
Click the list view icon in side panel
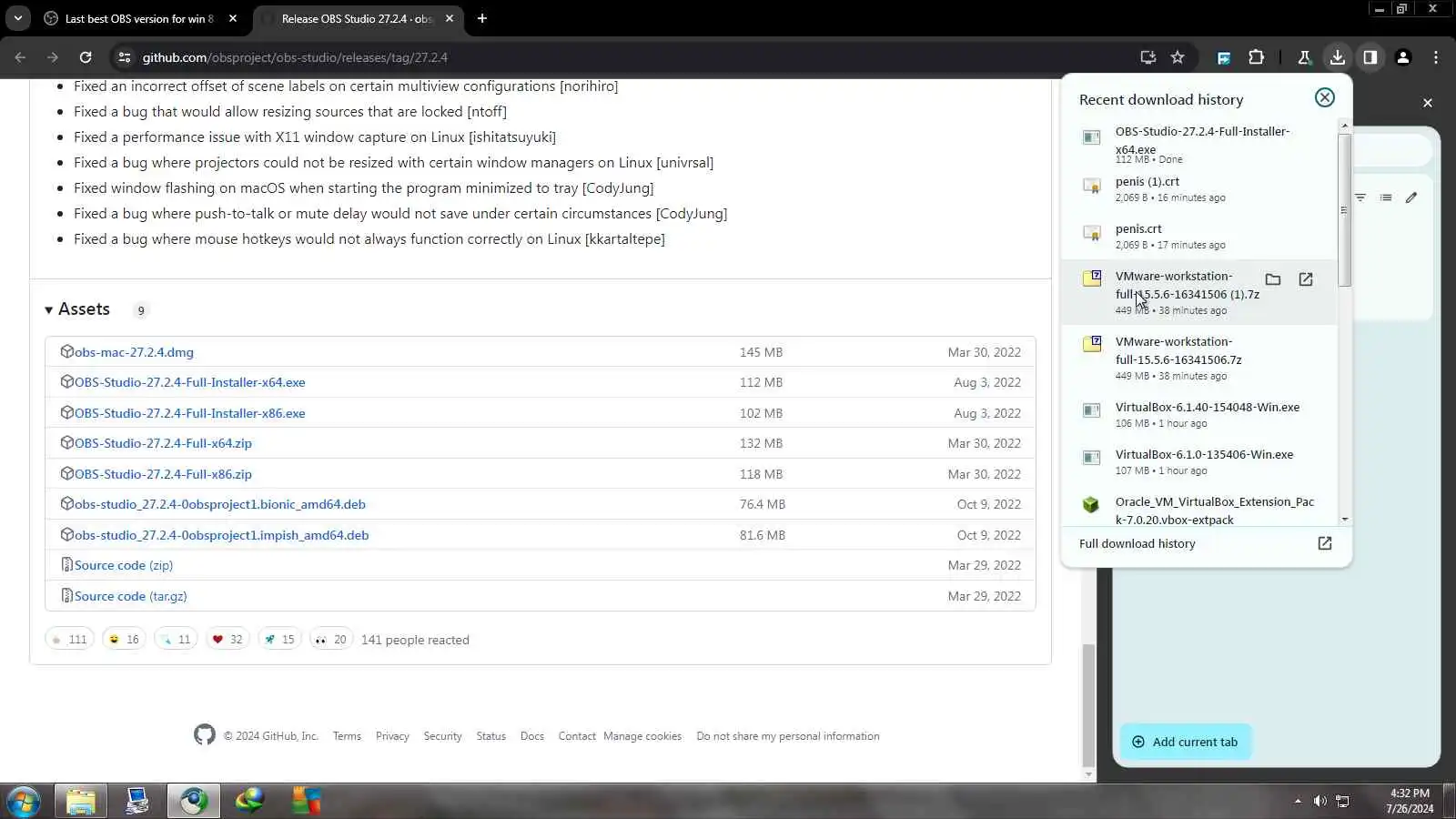point(1386,197)
